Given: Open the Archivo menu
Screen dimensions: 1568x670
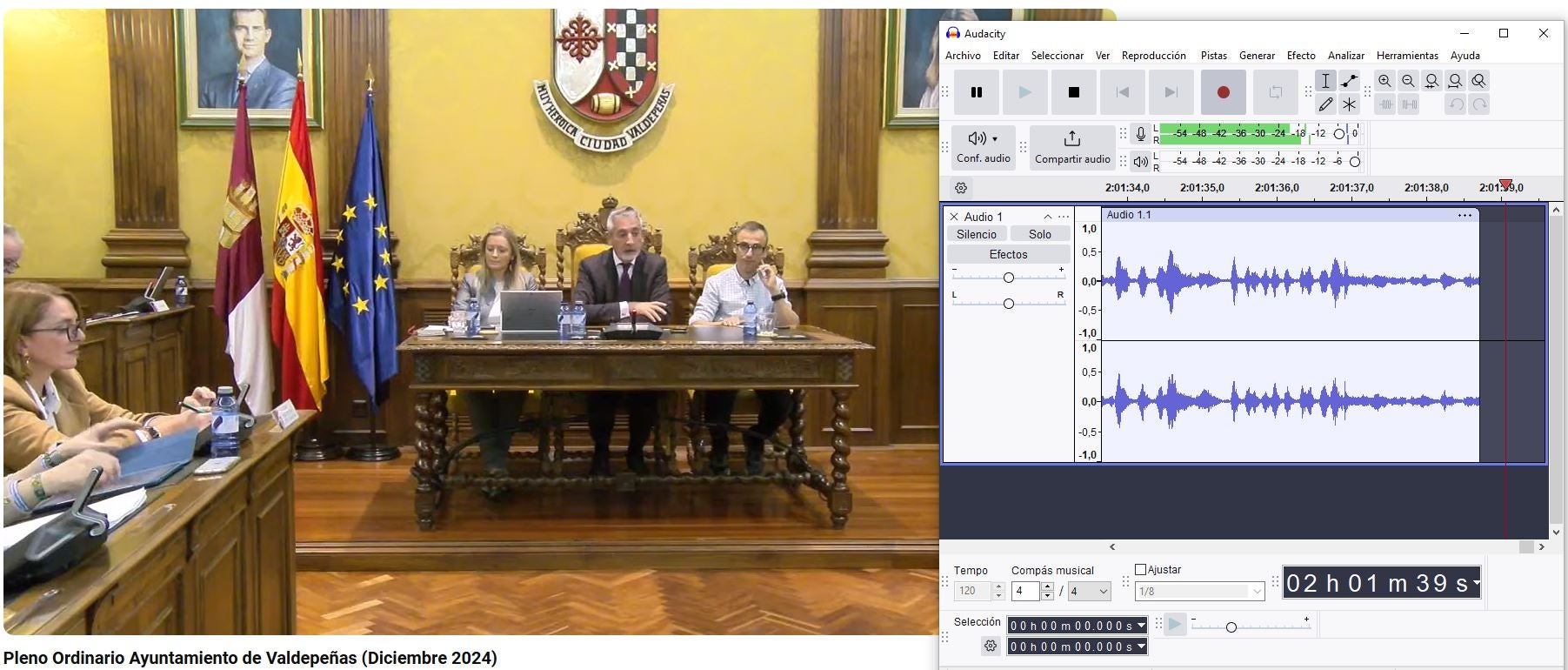Looking at the screenshot, I should pyautogui.click(x=963, y=56).
